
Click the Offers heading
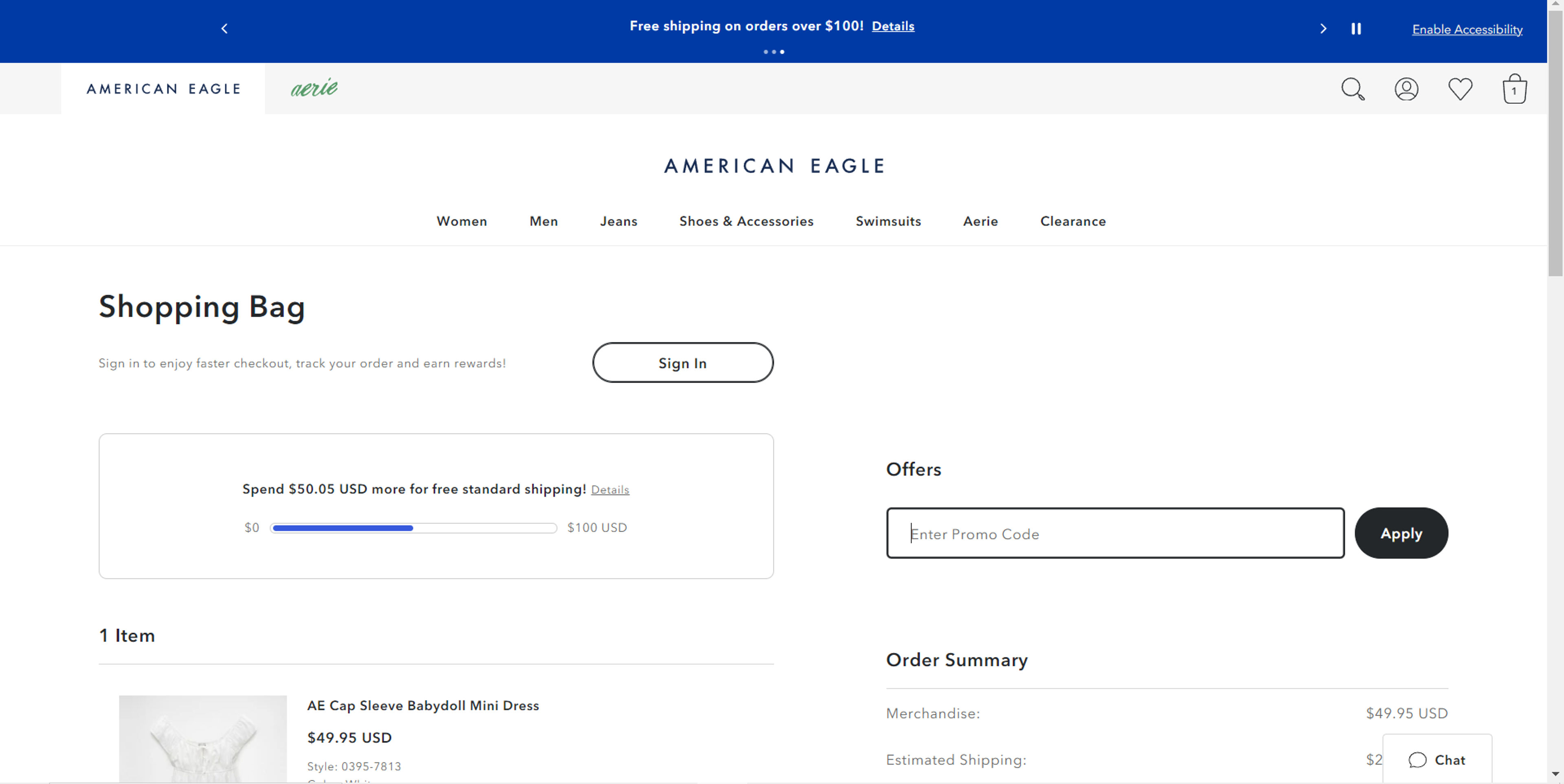coord(913,470)
